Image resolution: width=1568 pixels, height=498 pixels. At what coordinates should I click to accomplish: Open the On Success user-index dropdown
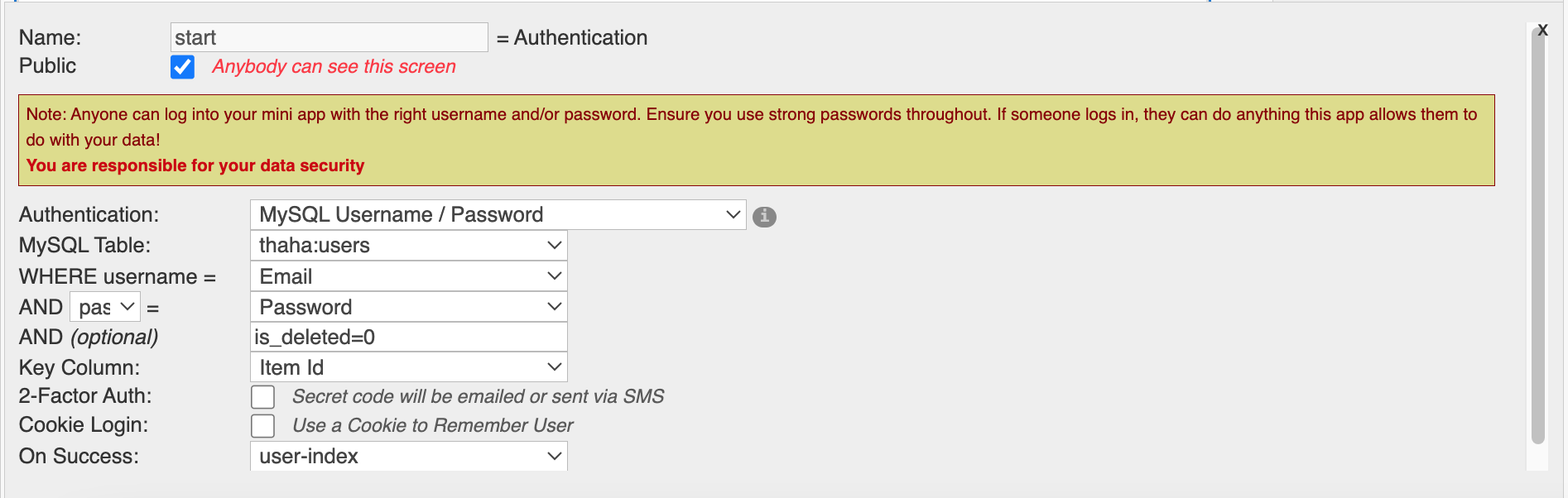click(408, 456)
